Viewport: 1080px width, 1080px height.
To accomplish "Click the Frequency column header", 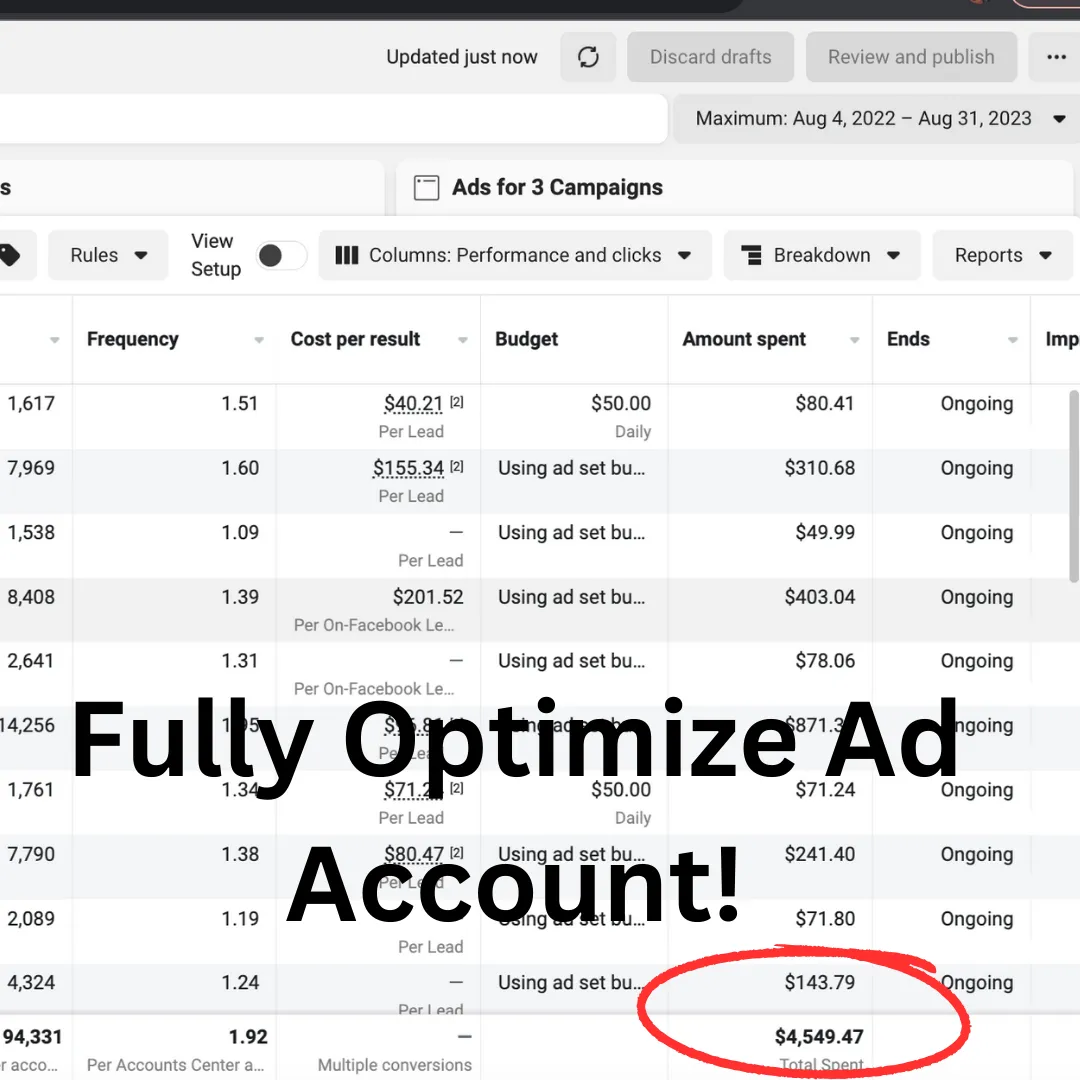I will coord(132,339).
